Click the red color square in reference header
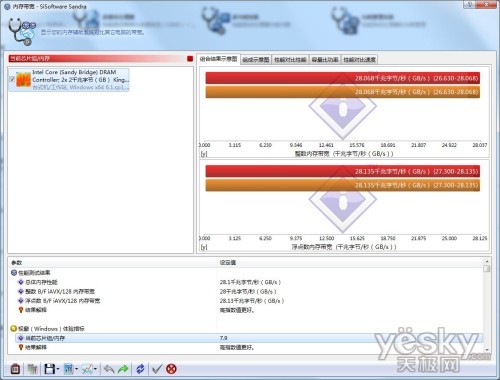 (x=190, y=59)
